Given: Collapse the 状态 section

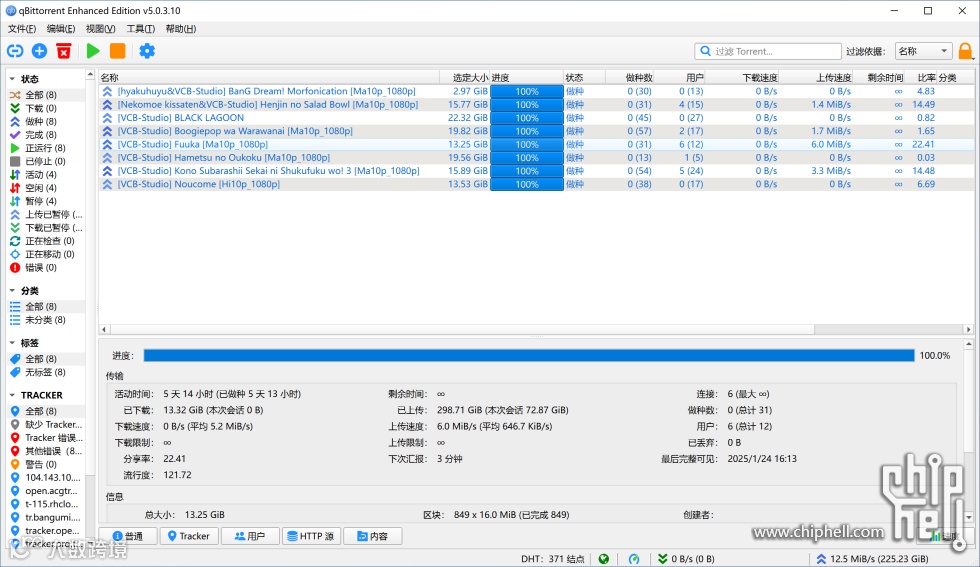Looking at the screenshot, I should pyautogui.click(x=12, y=79).
